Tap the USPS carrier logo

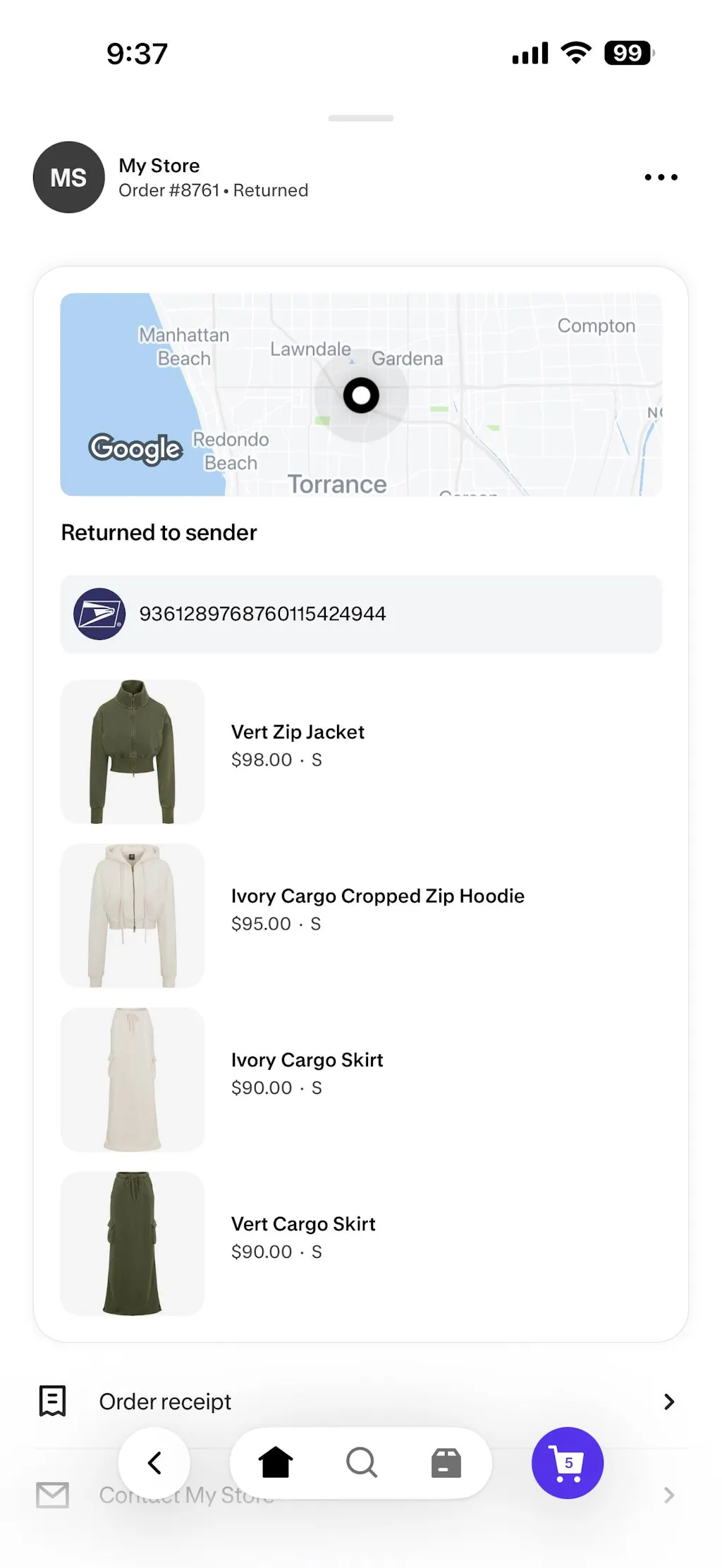pyautogui.click(x=99, y=614)
